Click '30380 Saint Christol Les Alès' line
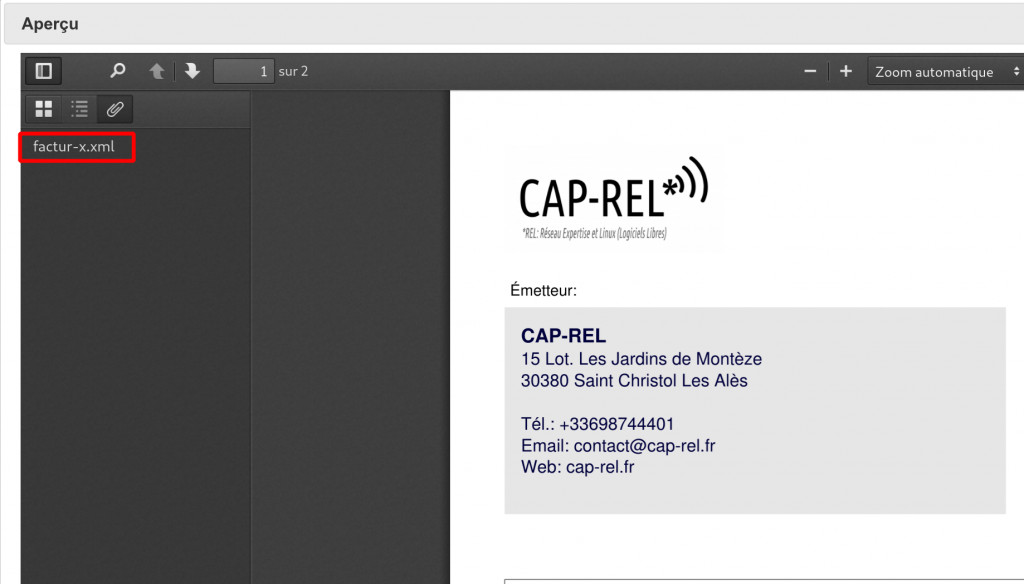 click(x=634, y=381)
